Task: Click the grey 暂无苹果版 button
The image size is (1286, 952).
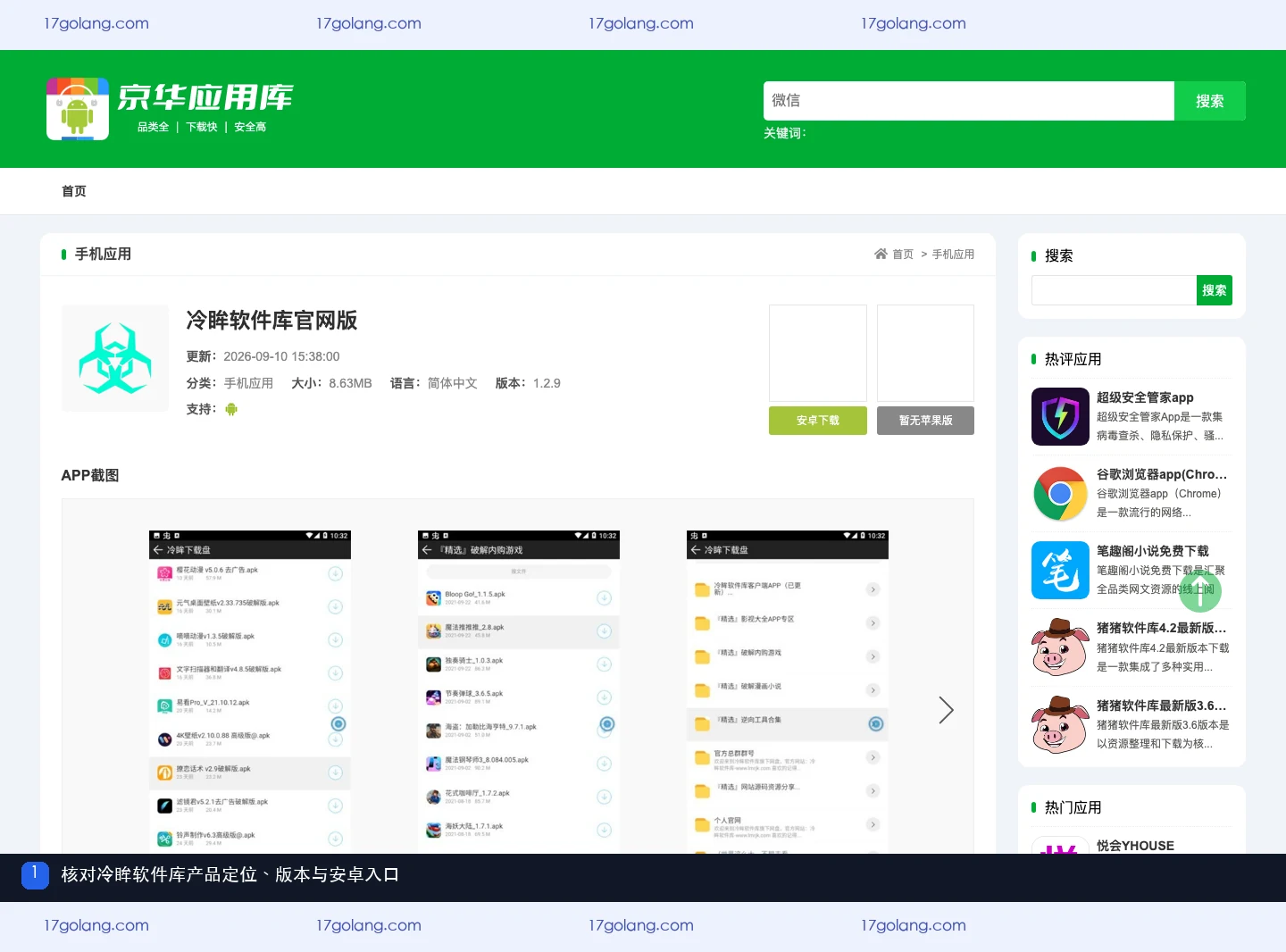Action: (x=925, y=421)
